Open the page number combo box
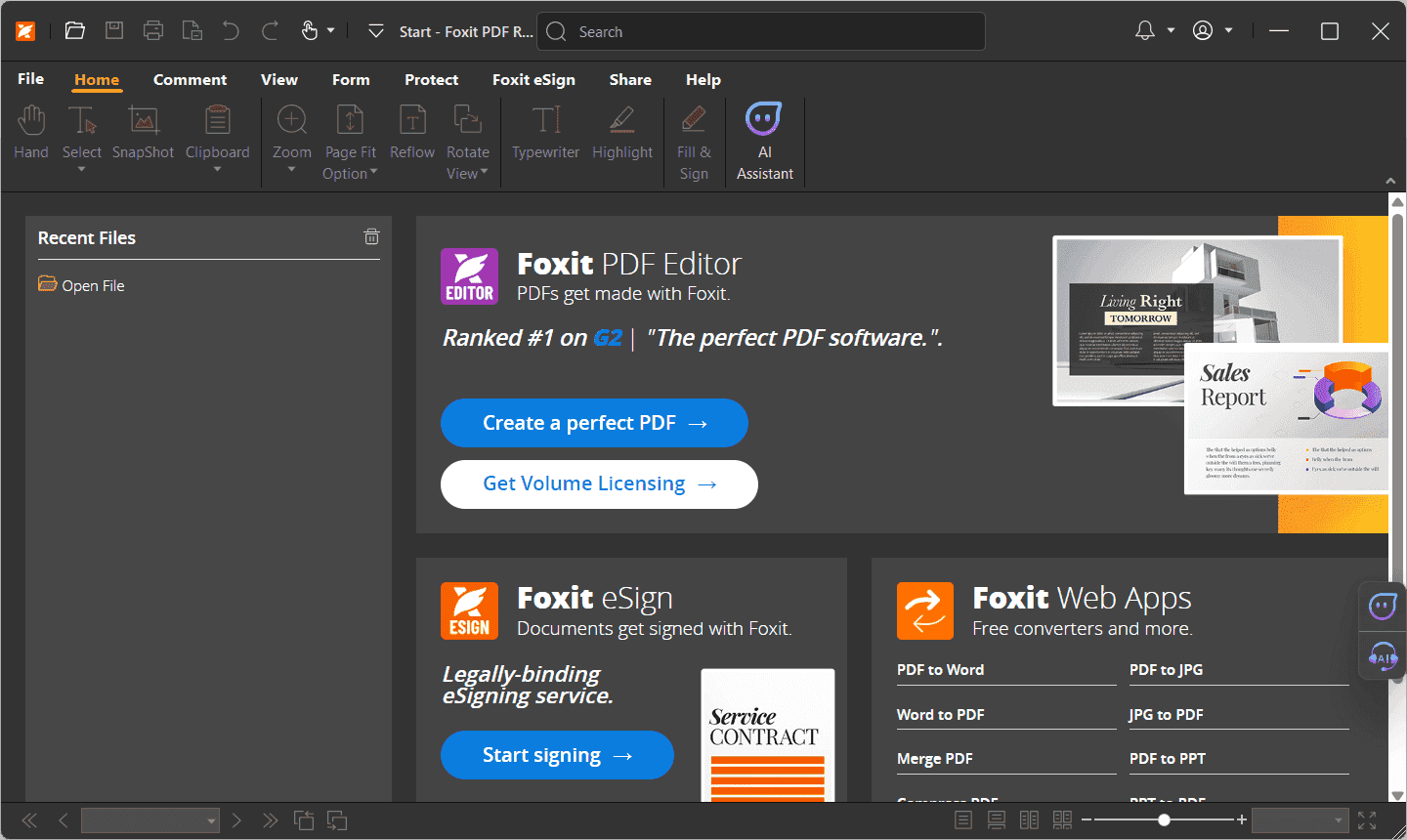 150,820
